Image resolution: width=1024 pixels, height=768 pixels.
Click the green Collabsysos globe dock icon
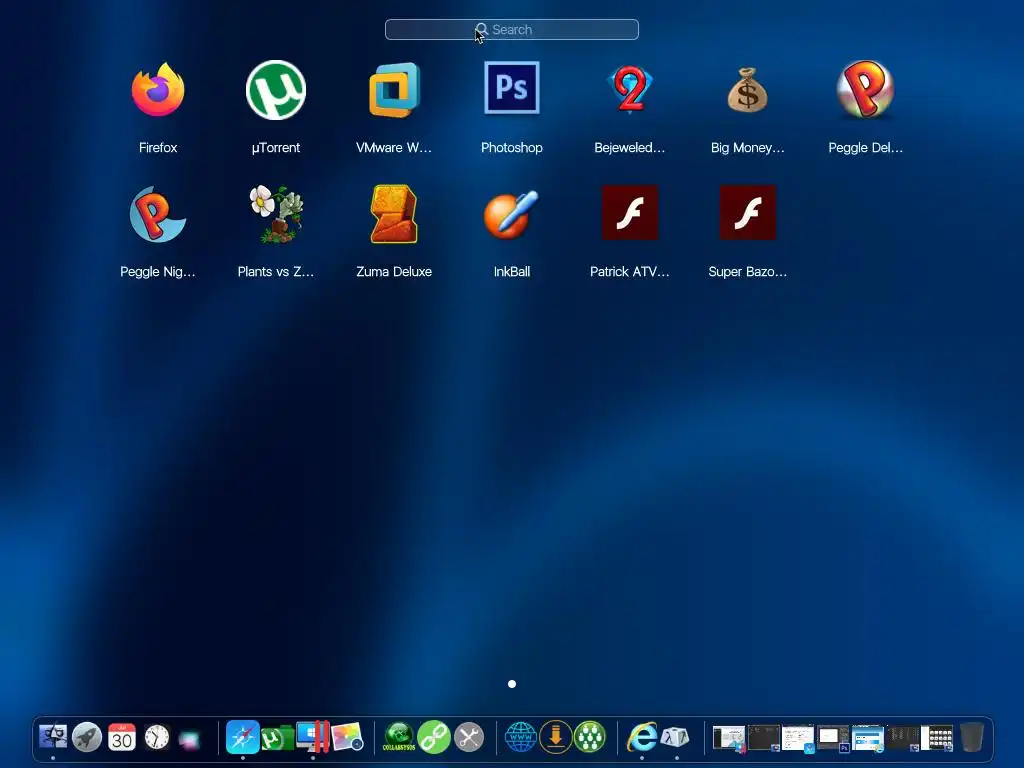pos(399,737)
